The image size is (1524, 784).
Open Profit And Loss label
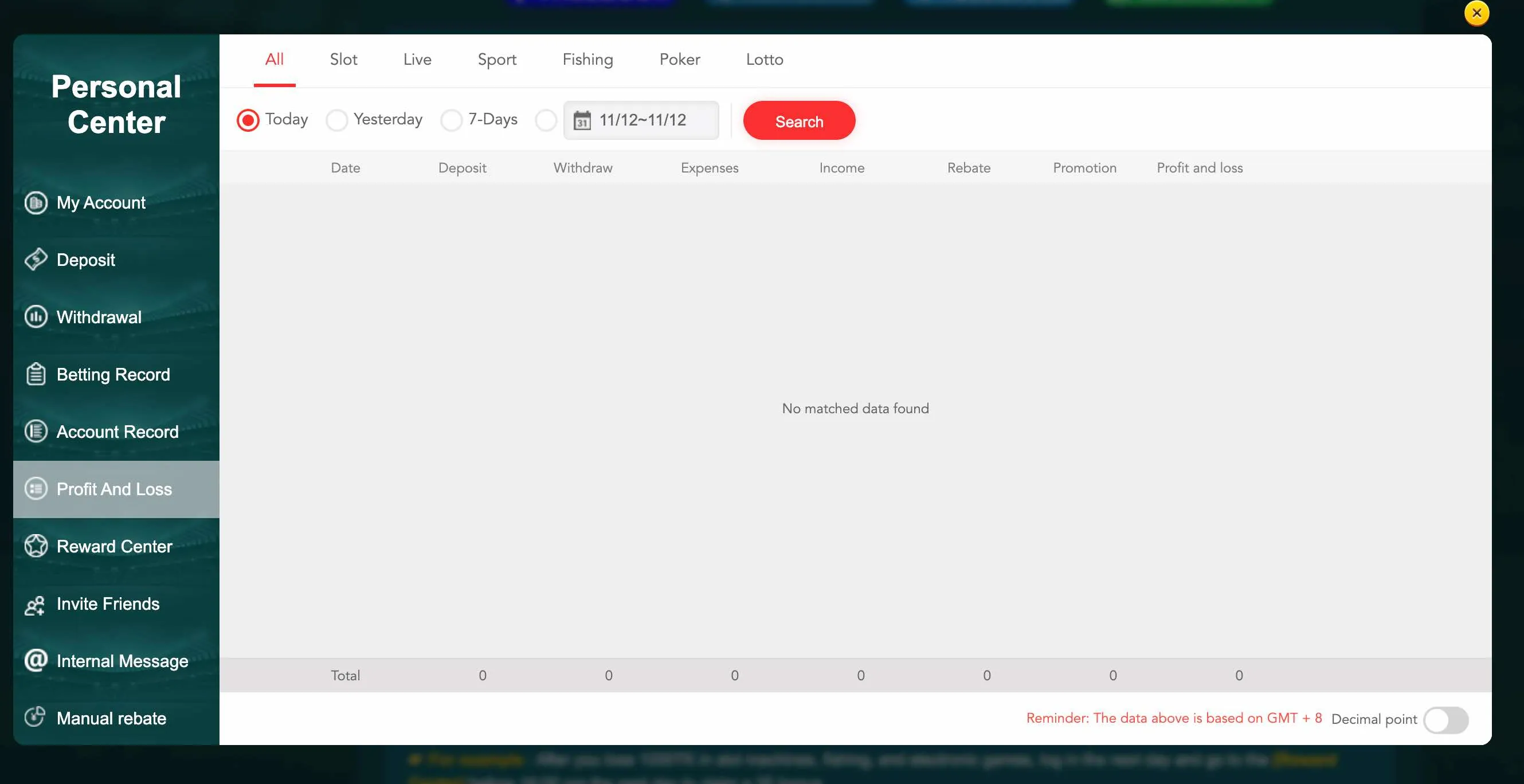pos(115,489)
